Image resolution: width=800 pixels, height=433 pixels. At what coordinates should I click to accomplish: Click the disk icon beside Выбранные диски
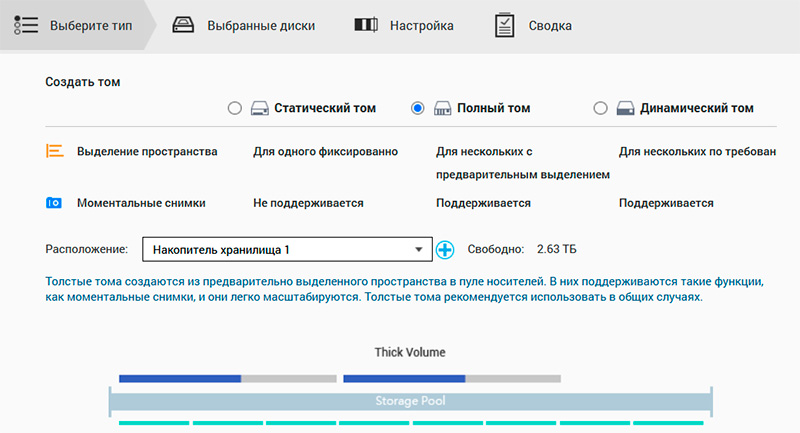click(x=184, y=25)
